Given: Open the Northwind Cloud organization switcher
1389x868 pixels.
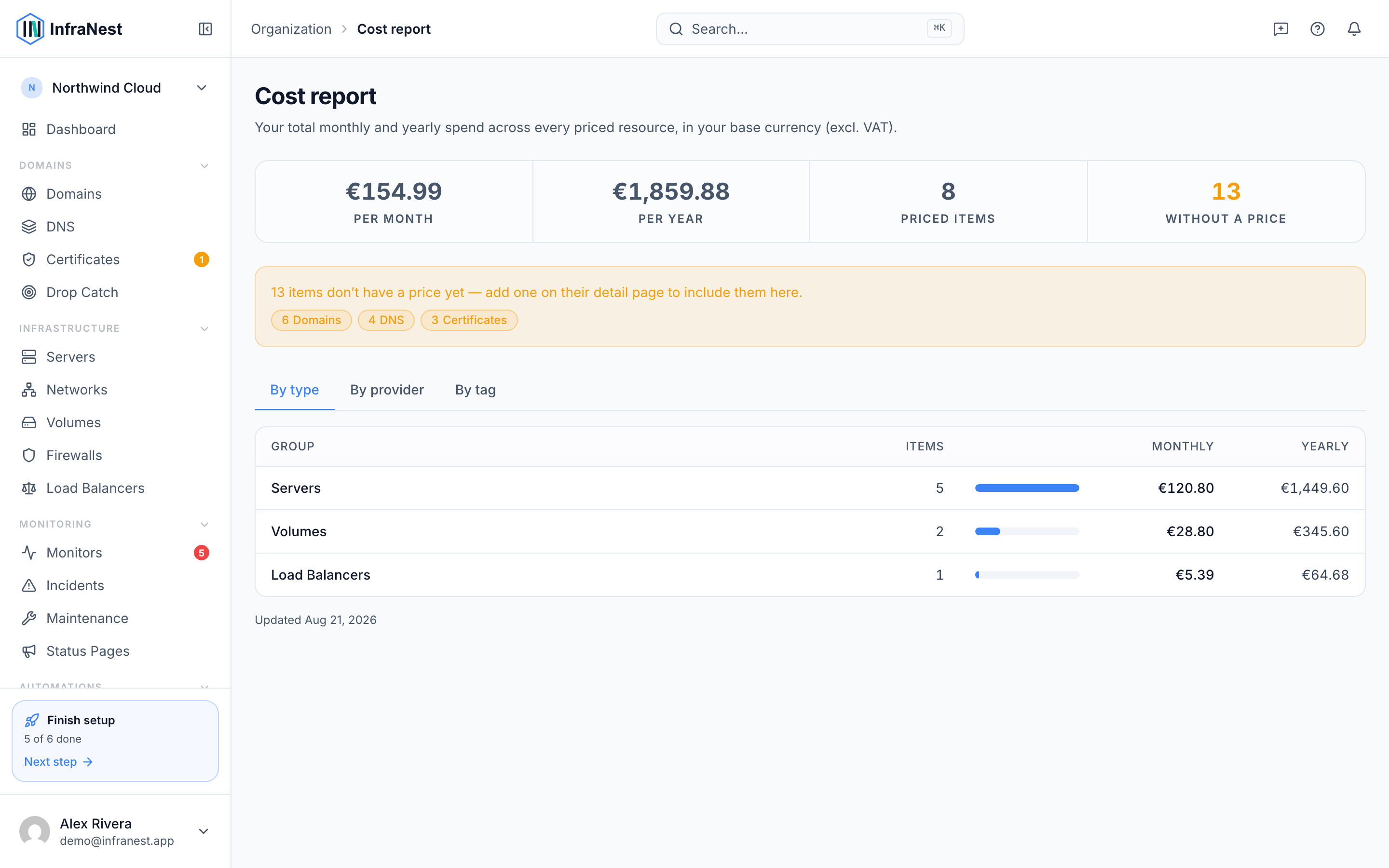Looking at the screenshot, I should point(115,88).
